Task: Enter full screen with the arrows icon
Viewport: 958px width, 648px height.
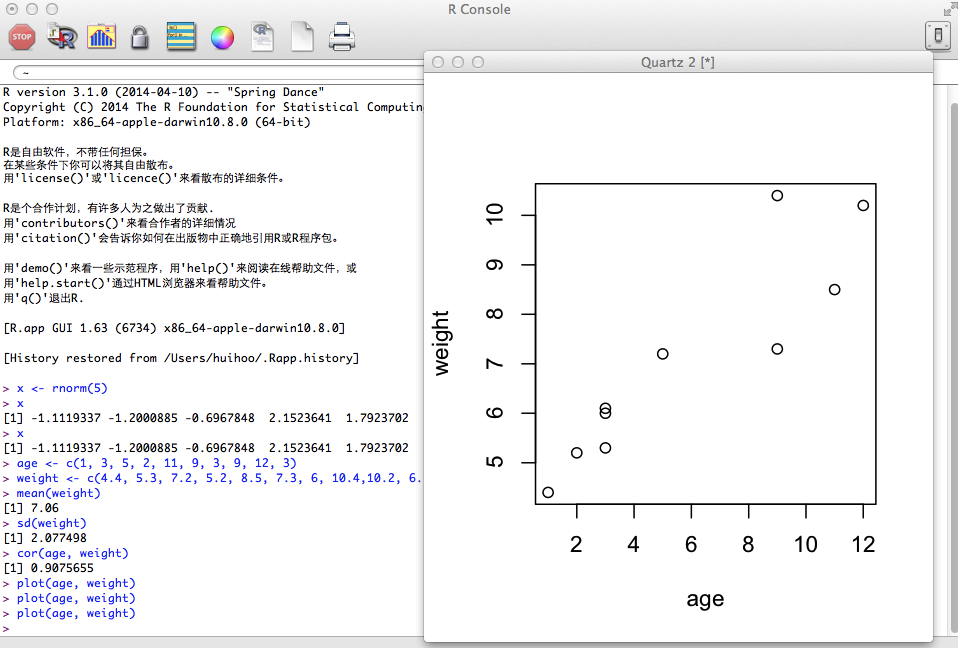Action: pyautogui.click(x=948, y=9)
